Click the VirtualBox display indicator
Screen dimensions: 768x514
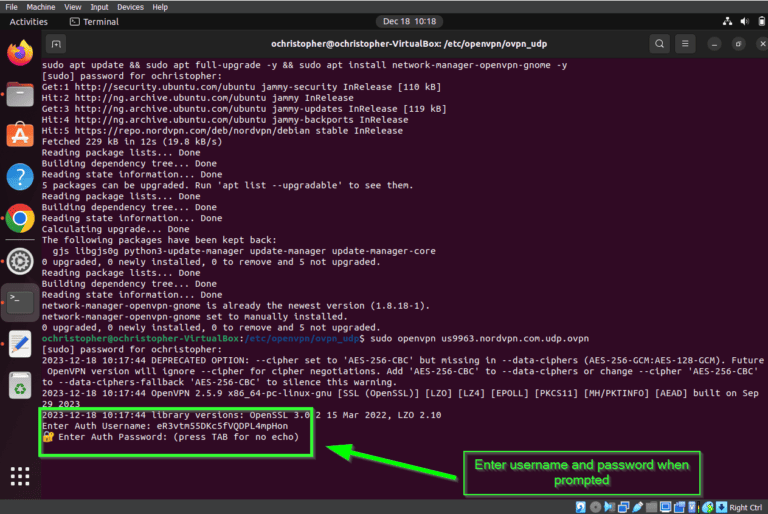tap(665, 507)
